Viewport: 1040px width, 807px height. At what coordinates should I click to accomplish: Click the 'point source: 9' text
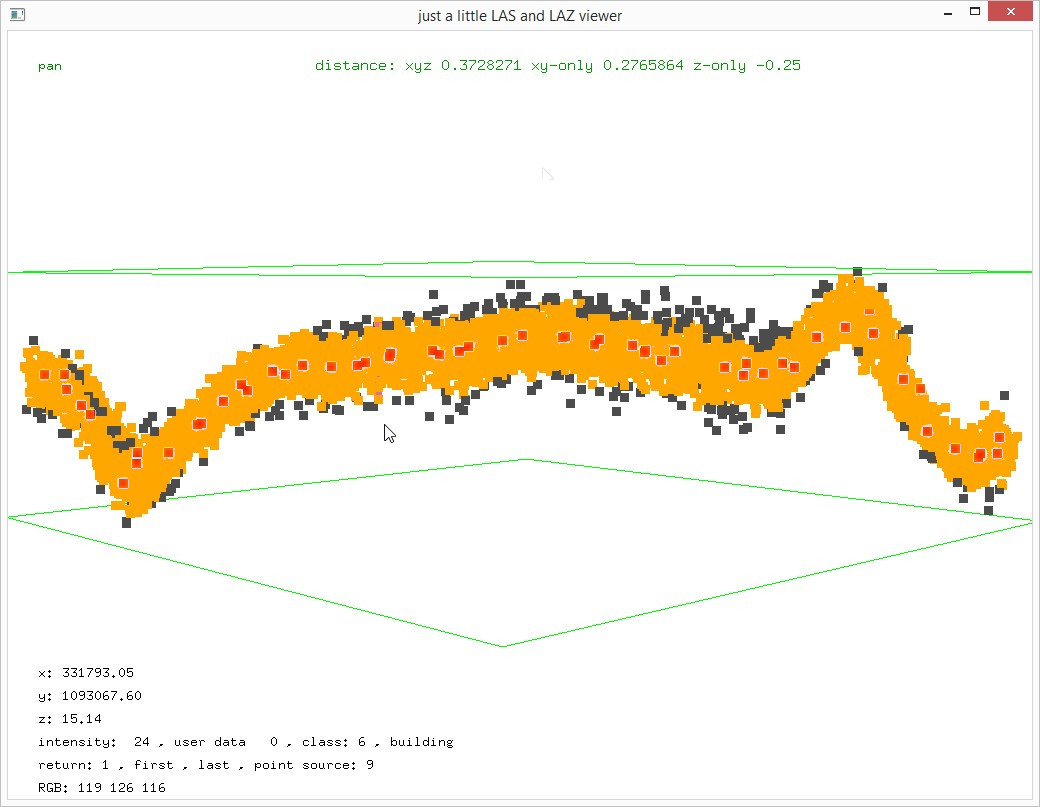click(x=314, y=765)
